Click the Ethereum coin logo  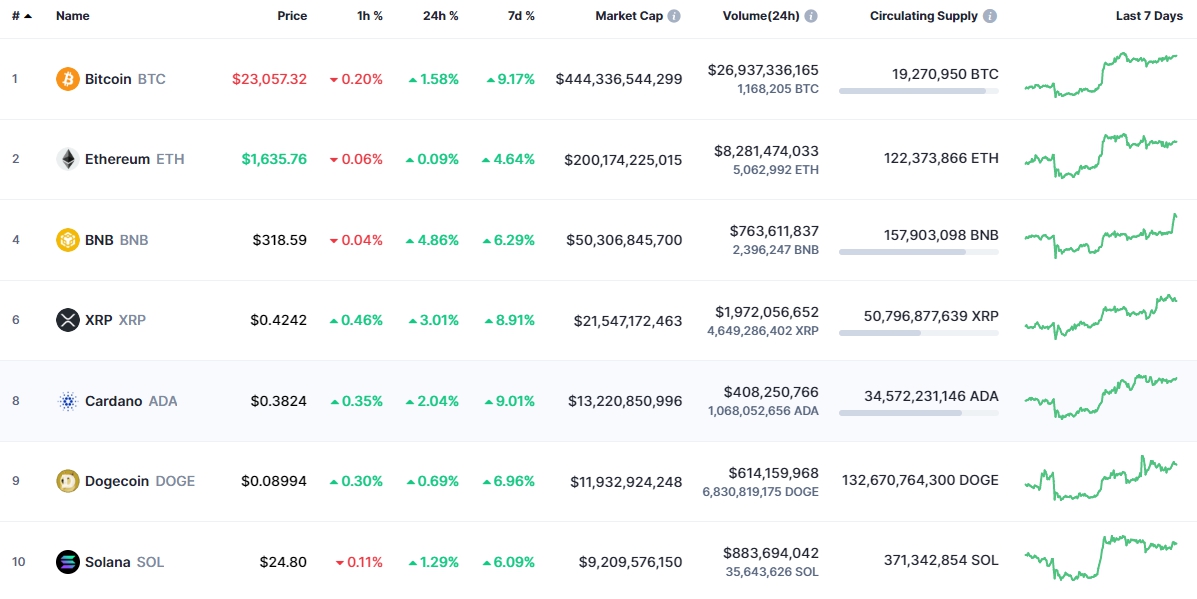[x=68, y=159]
